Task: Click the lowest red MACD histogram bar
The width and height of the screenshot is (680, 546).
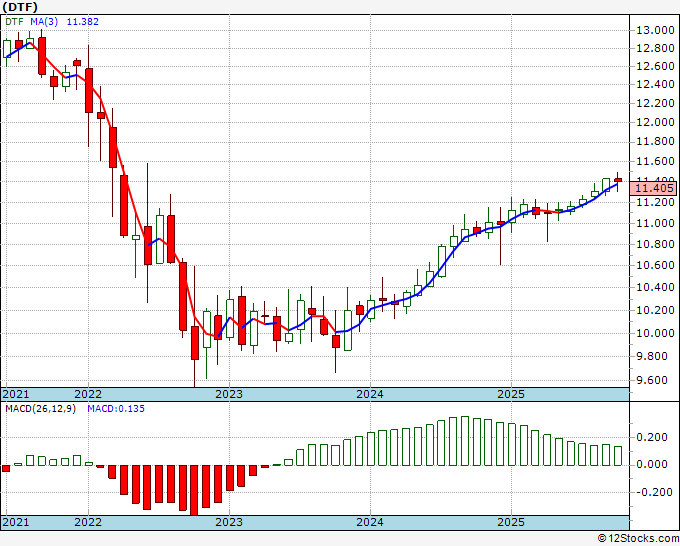Action: click(x=194, y=490)
